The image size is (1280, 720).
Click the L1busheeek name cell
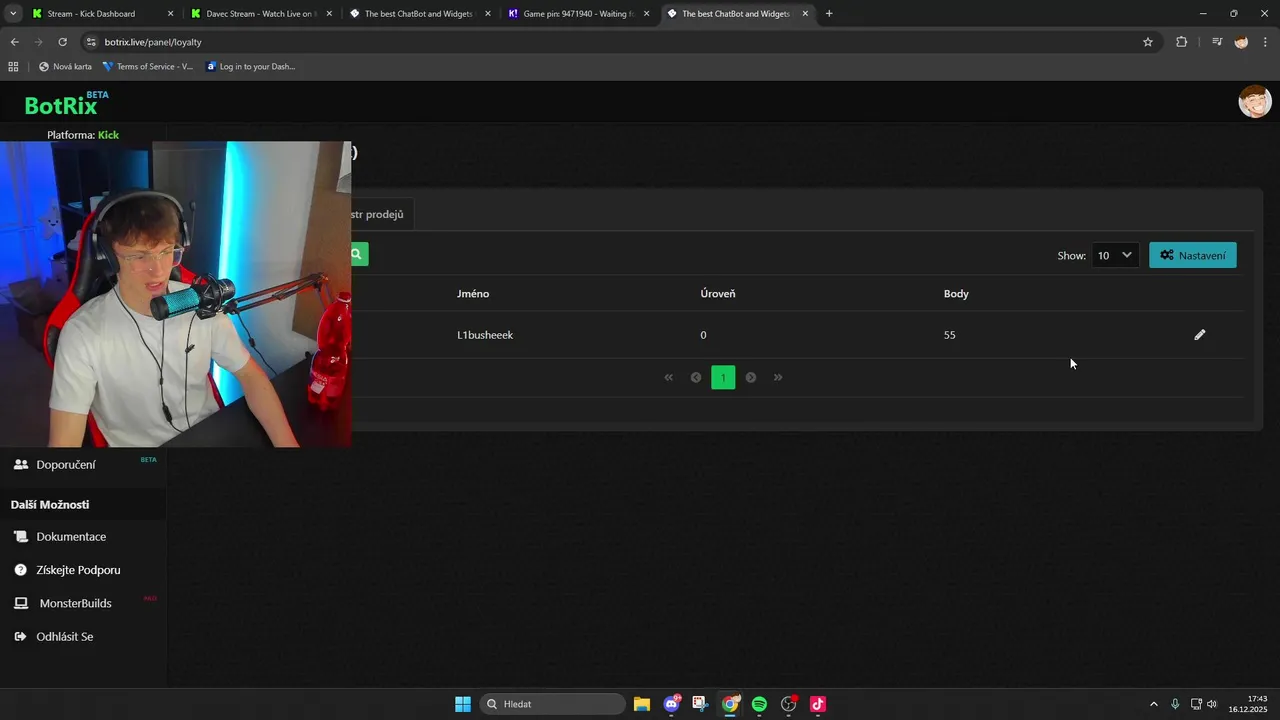click(x=485, y=335)
